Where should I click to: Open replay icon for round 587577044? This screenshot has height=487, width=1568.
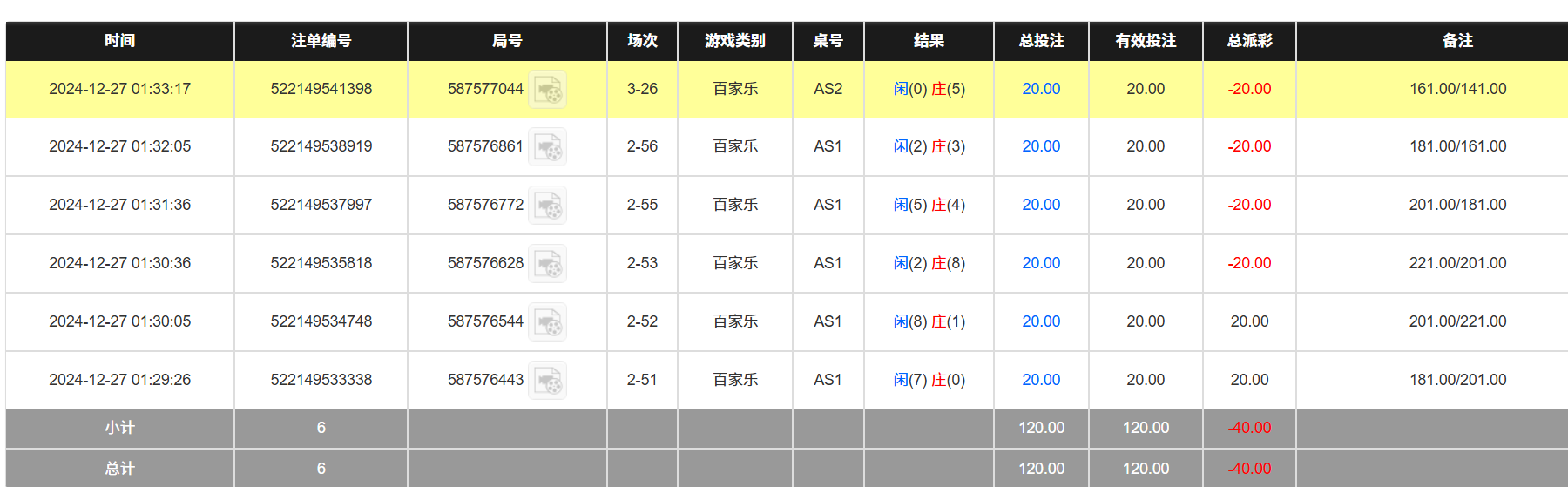[x=548, y=90]
